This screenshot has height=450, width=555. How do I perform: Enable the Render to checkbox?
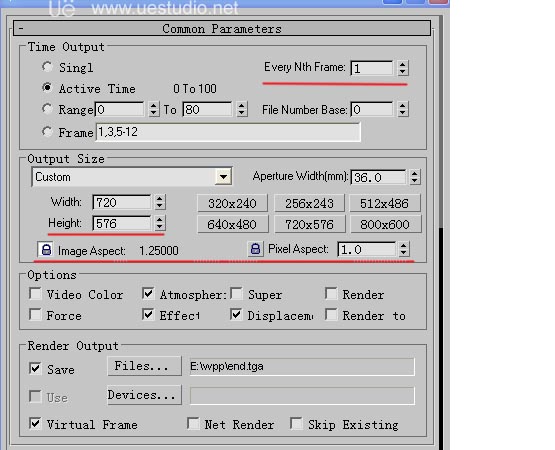[x=331, y=314]
